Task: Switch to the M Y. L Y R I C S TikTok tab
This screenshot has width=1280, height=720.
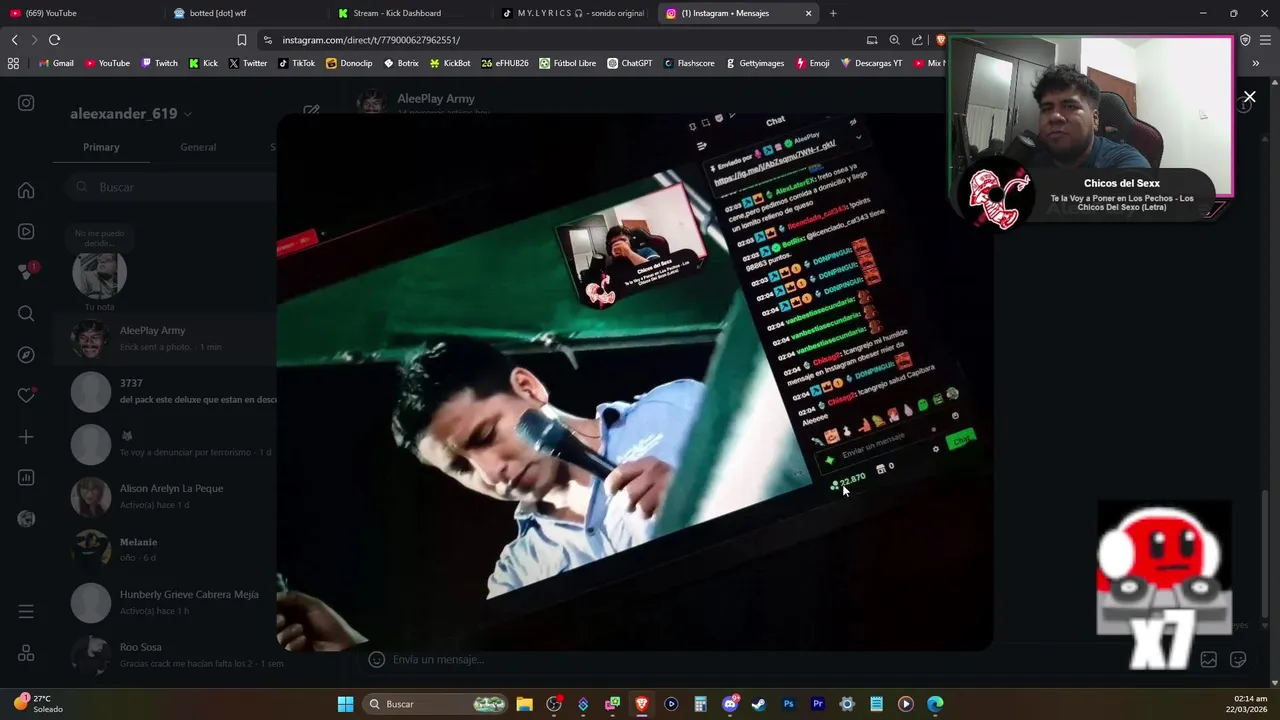Action: pyautogui.click(x=575, y=13)
